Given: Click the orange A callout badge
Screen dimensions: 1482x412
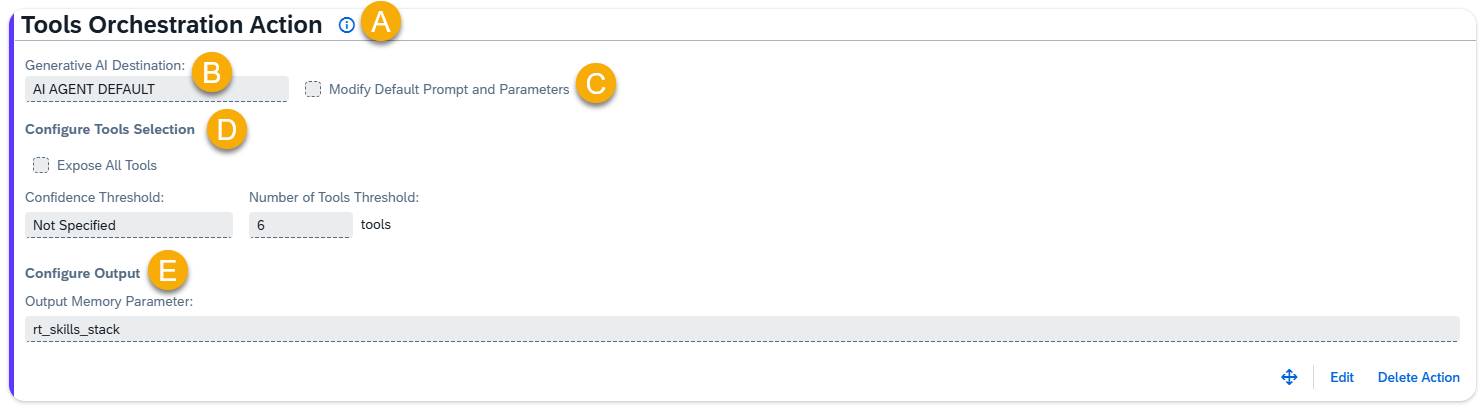Looking at the screenshot, I should tap(379, 22).
